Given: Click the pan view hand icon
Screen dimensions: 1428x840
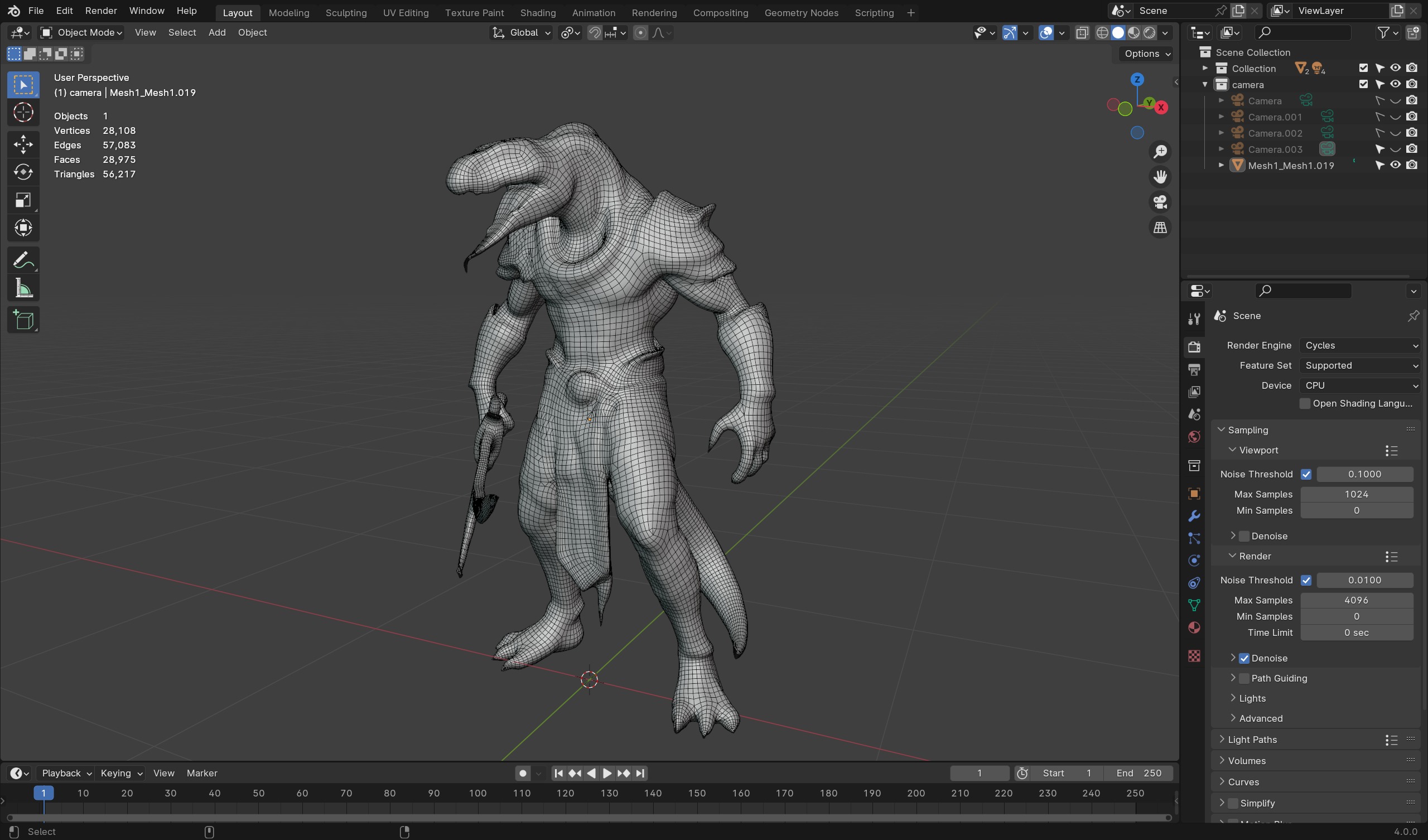Looking at the screenshot, I should [x=1160, y=177].
